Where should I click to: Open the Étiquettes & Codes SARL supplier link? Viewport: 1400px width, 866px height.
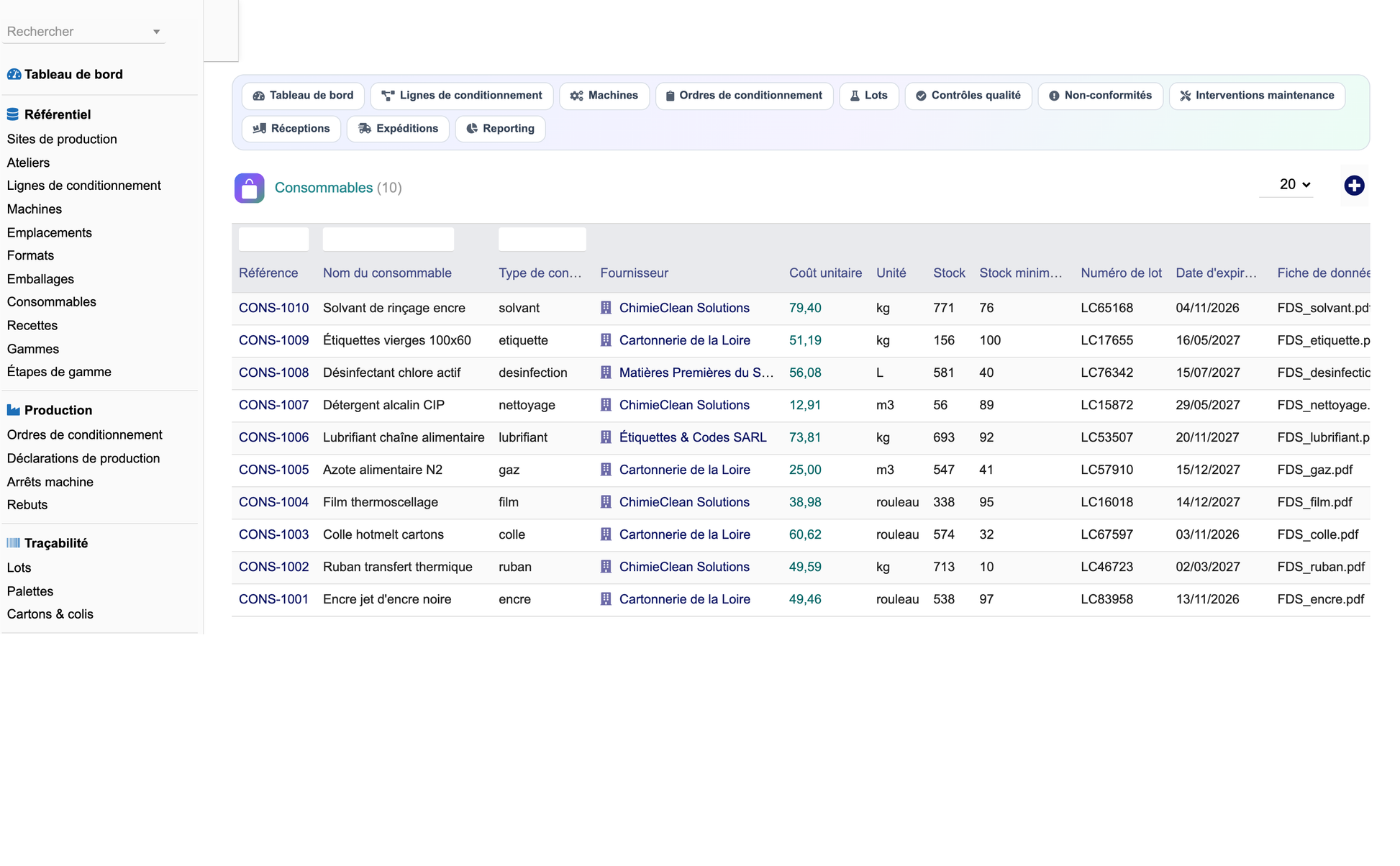tap(693, 437)
